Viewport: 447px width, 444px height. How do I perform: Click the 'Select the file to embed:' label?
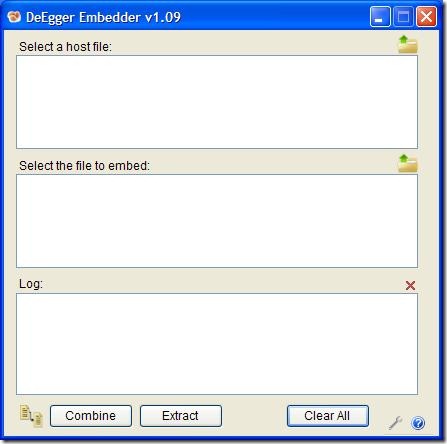[x=85, y=165]
